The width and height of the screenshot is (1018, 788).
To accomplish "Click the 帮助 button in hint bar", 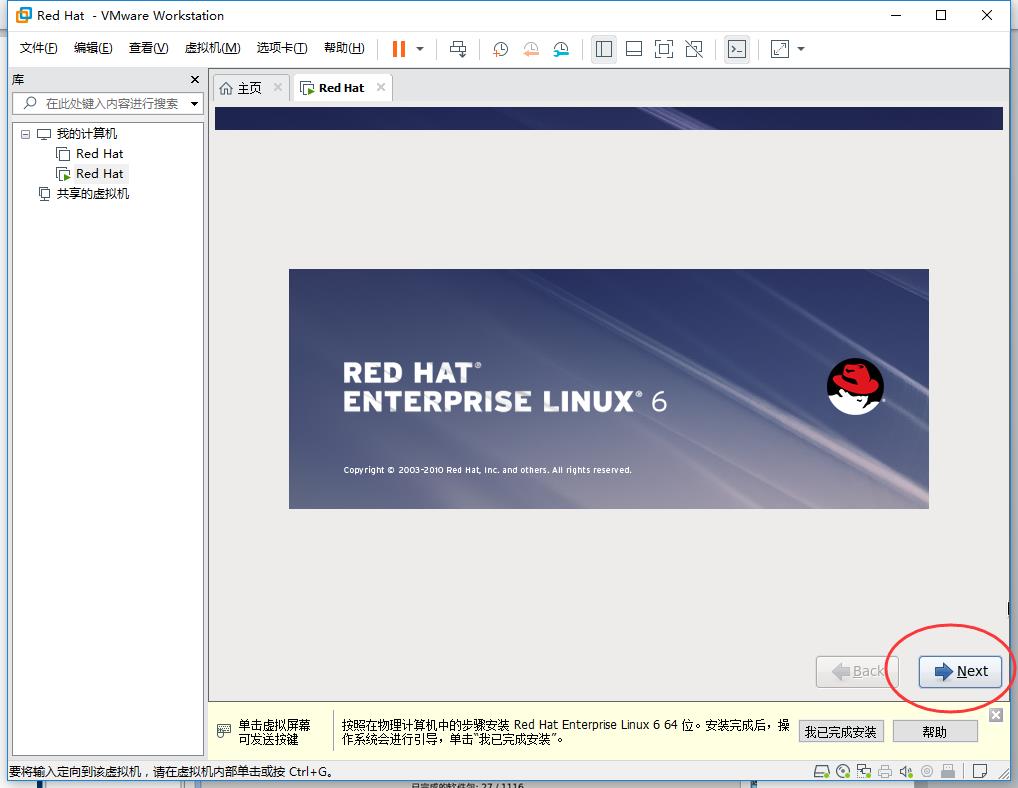I will coord(935,732).
